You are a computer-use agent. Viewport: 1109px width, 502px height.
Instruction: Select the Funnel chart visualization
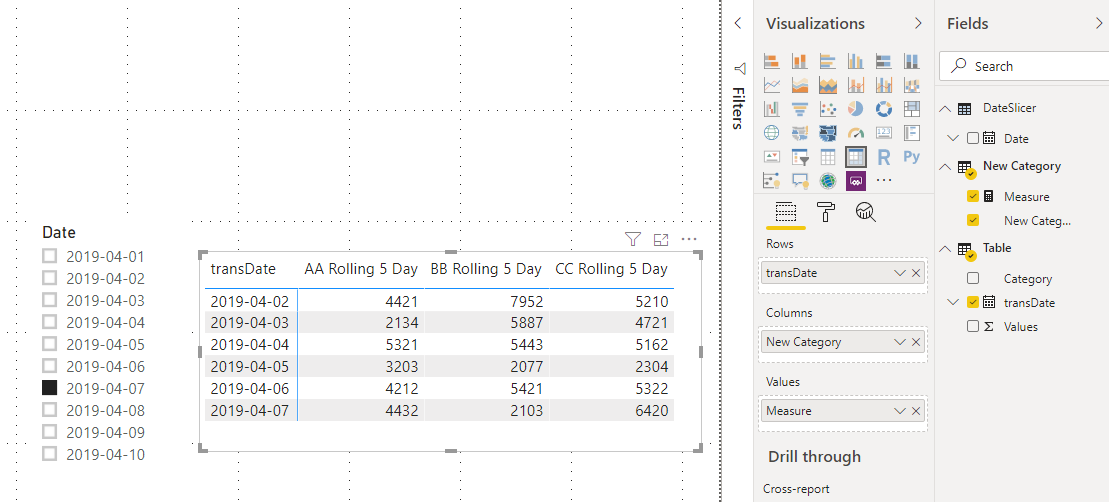800,109
